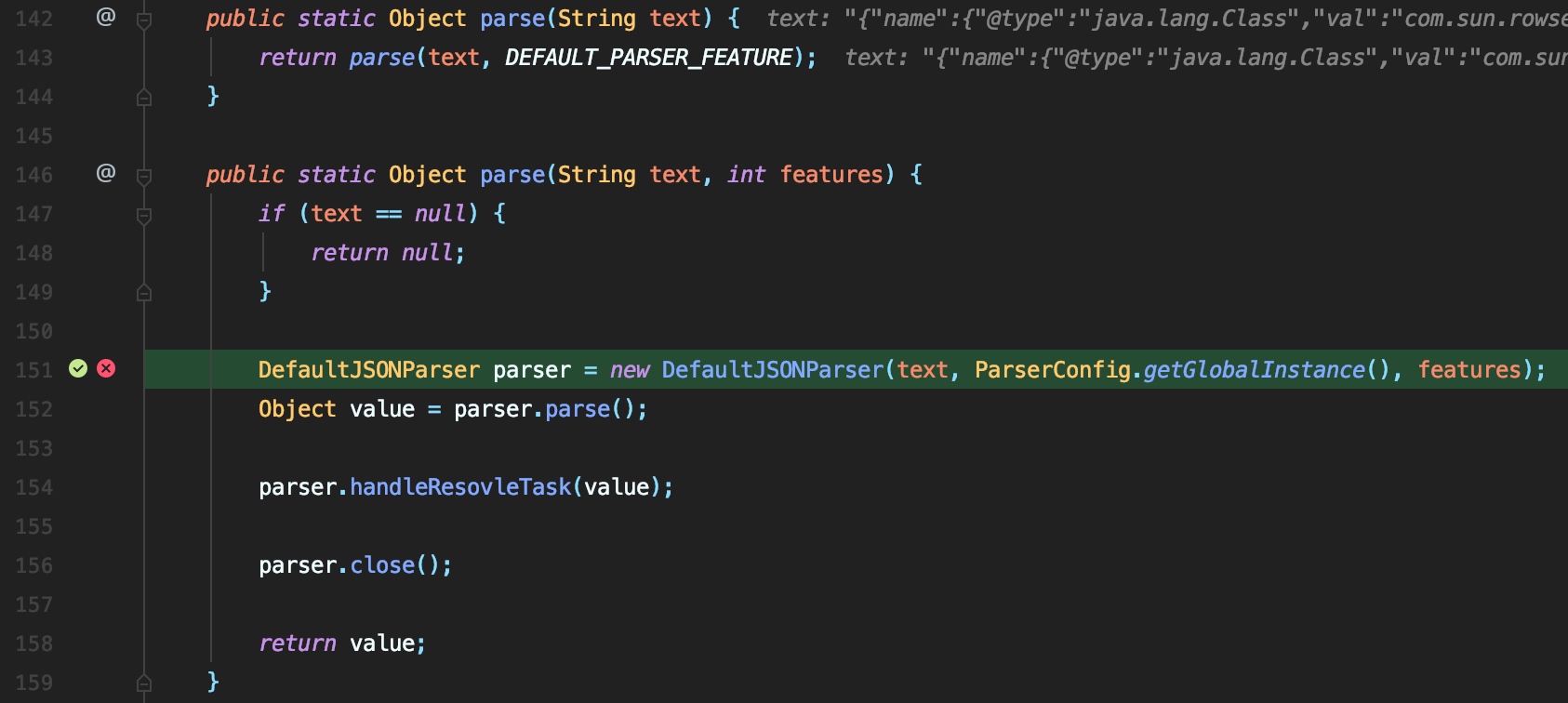
Task: Click the 'new' keyword on line 151
Action: 630,370
